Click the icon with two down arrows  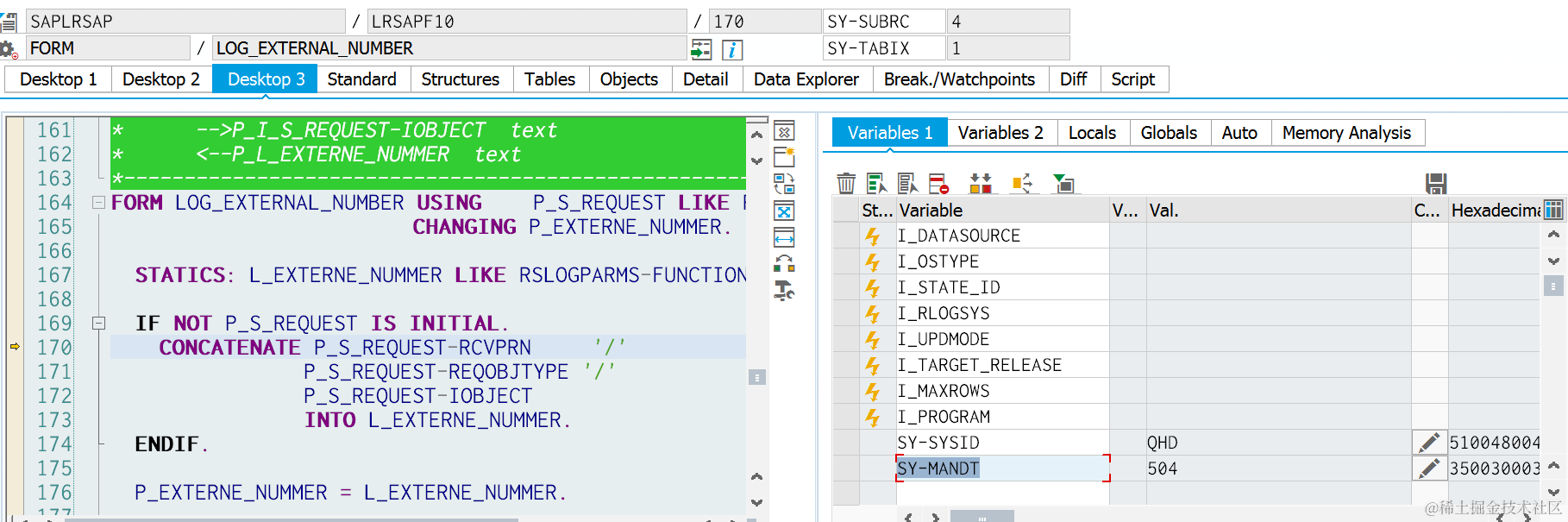point(981,183)
